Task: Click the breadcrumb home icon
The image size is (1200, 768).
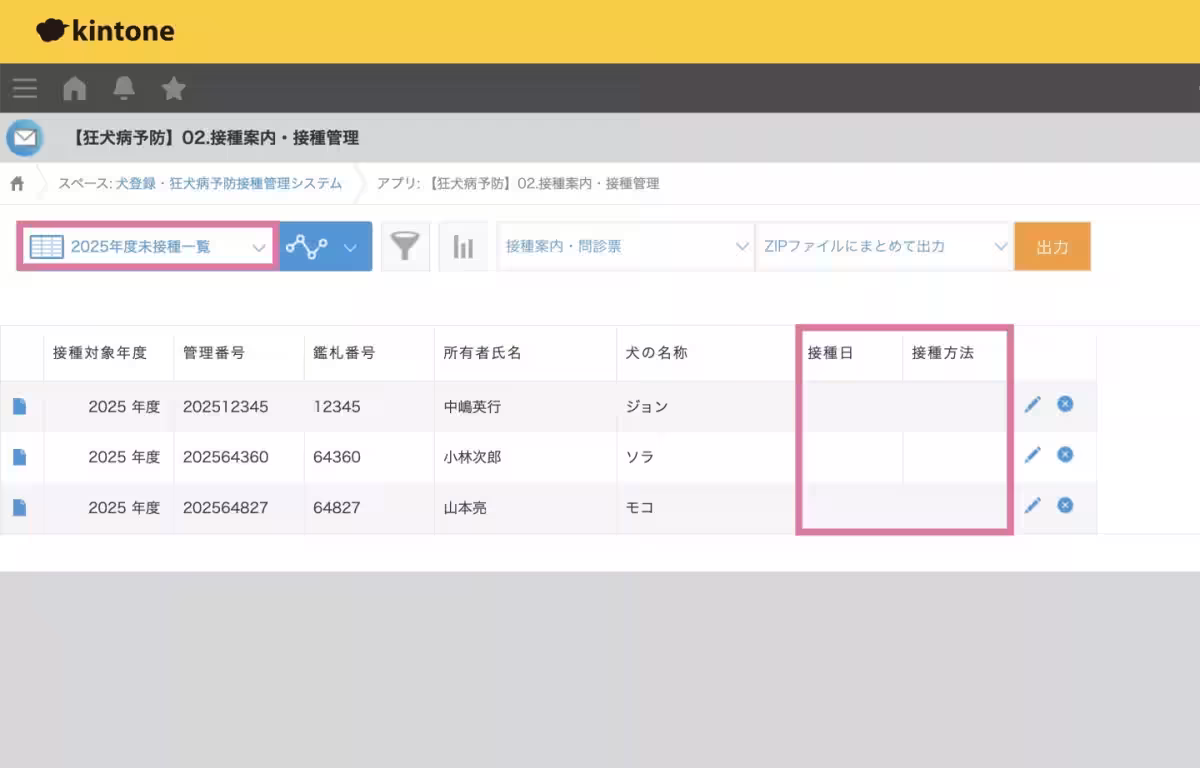Action: pos(17,184)
